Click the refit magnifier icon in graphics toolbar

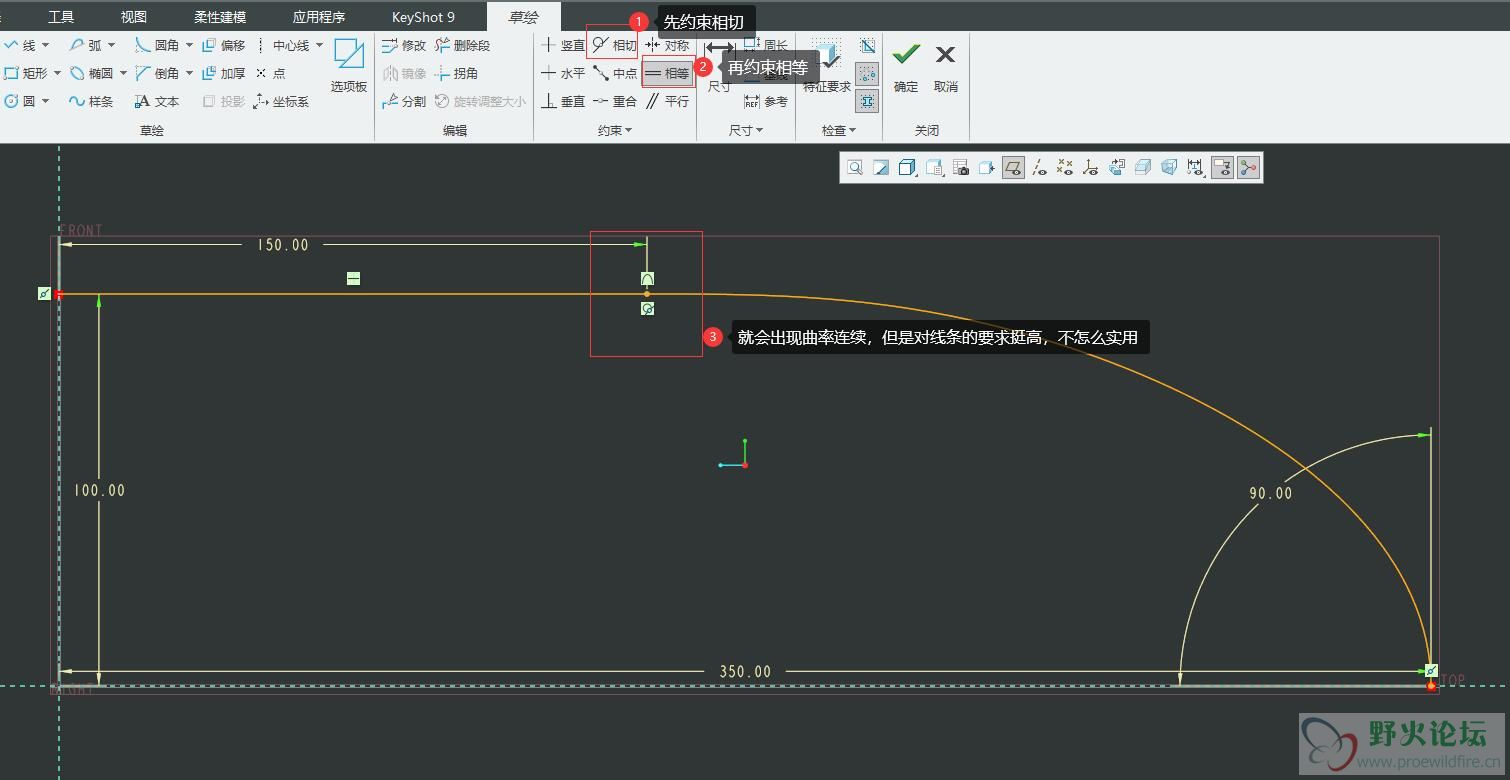855,167
